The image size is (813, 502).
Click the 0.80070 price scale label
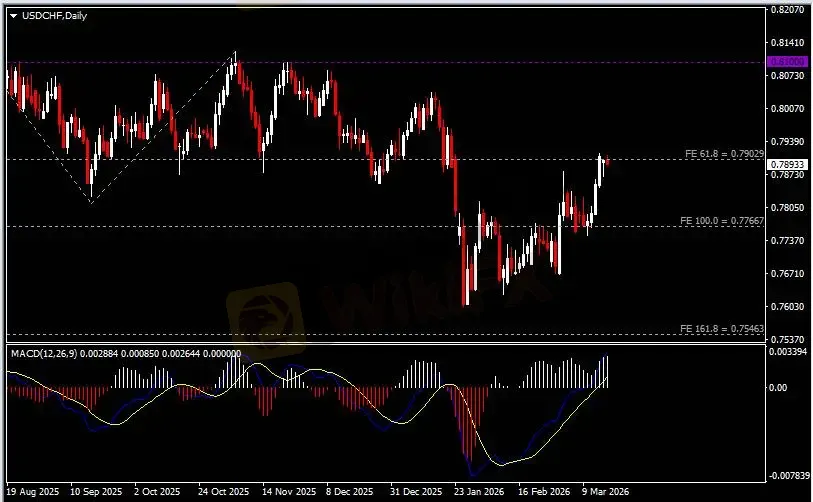(788, 108)
